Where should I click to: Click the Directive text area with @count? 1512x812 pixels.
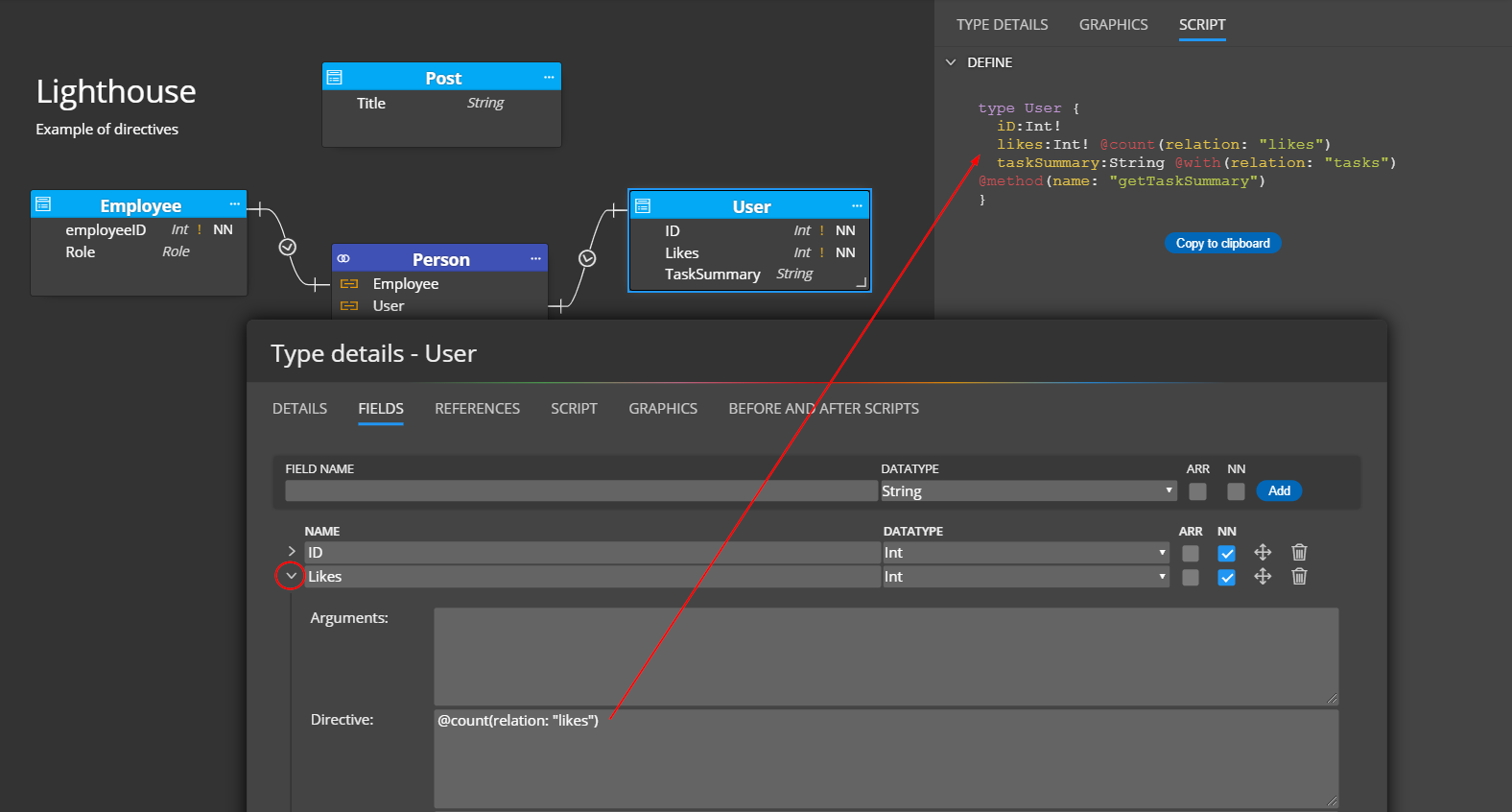[886, 759]
